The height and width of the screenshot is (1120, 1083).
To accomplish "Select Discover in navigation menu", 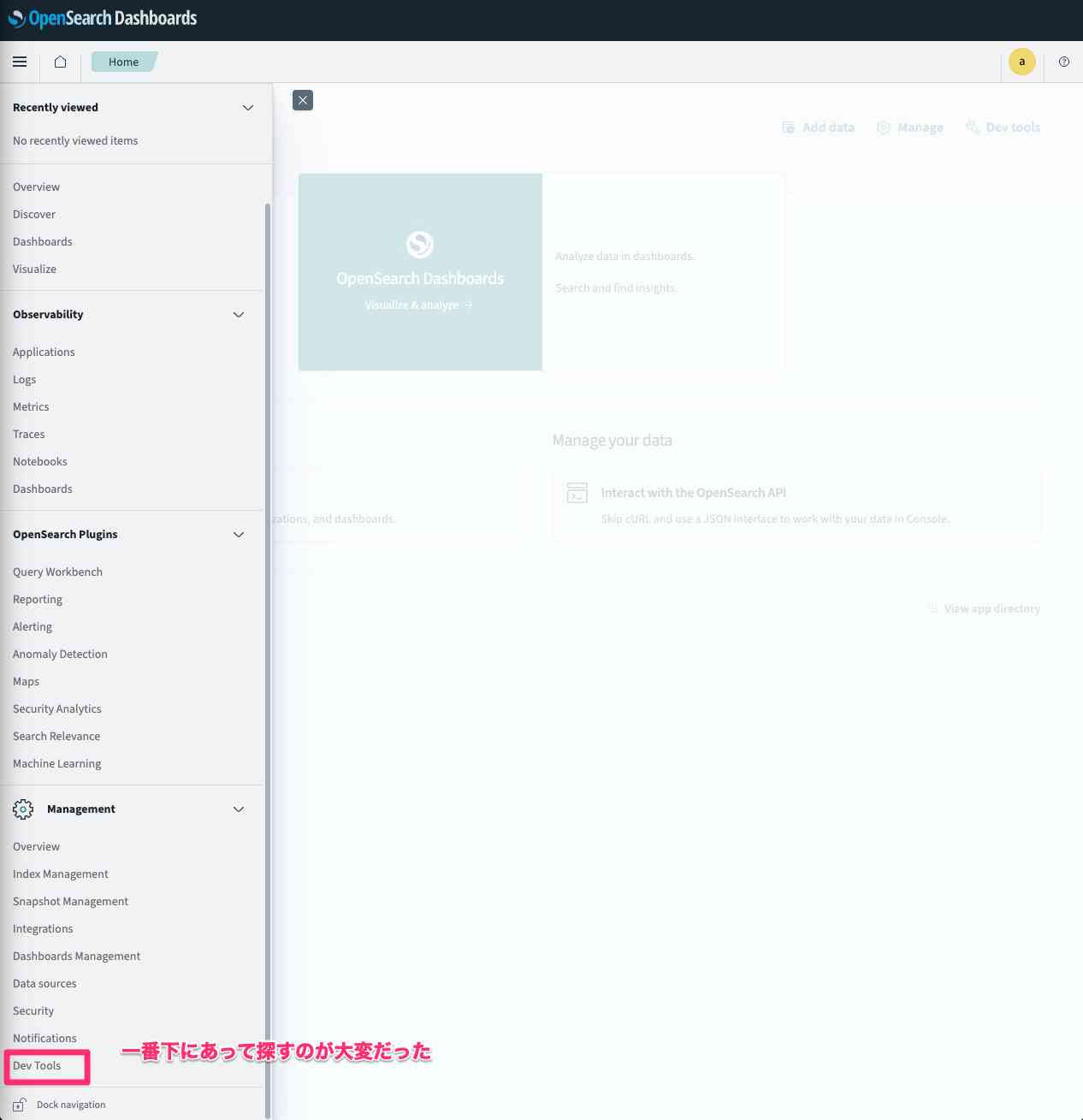I will click(34, 214).
